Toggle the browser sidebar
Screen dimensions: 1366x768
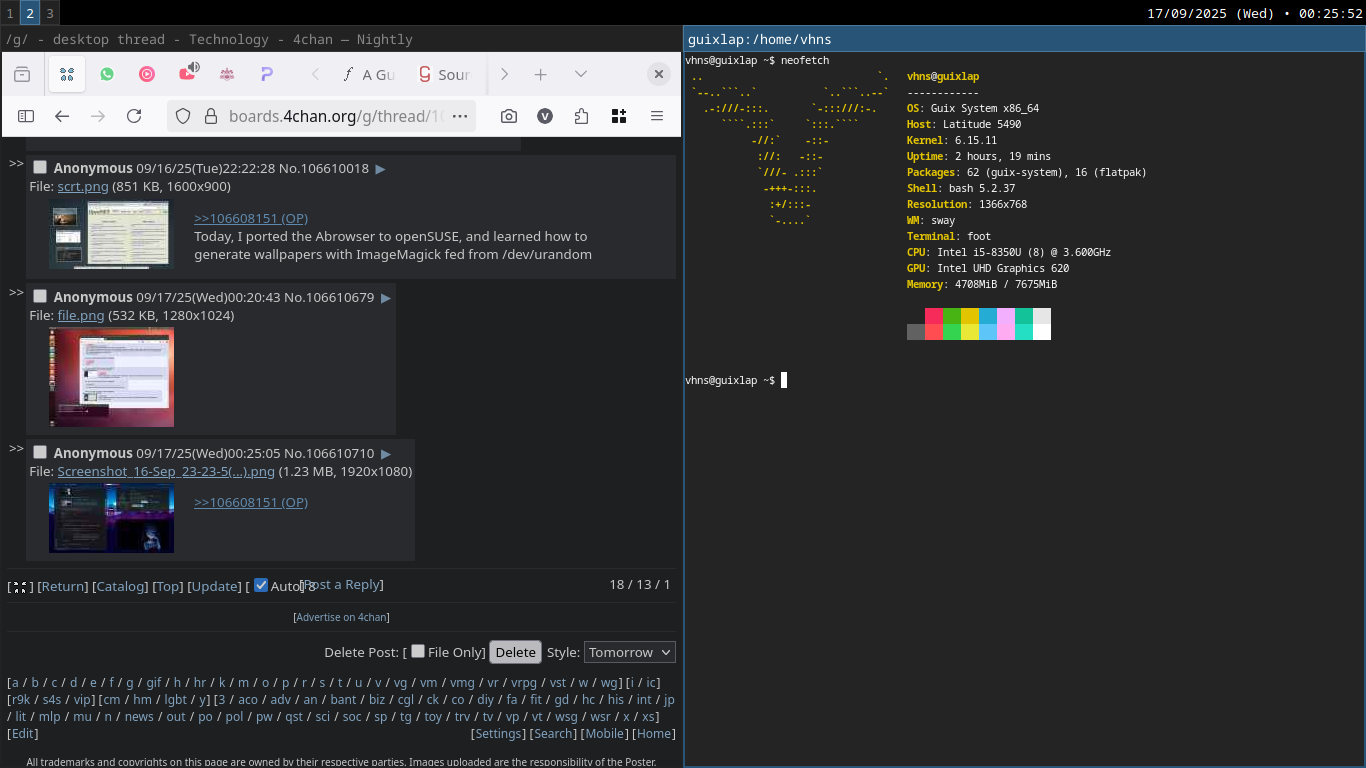click(x=26, y=116)
